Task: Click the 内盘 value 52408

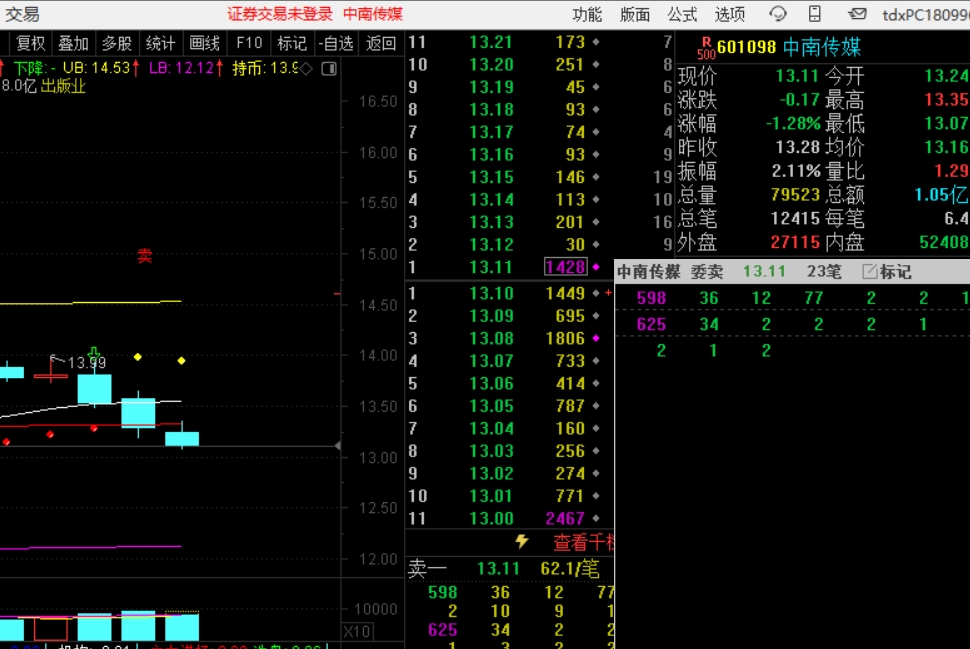Action: click(x=943, y=243)
